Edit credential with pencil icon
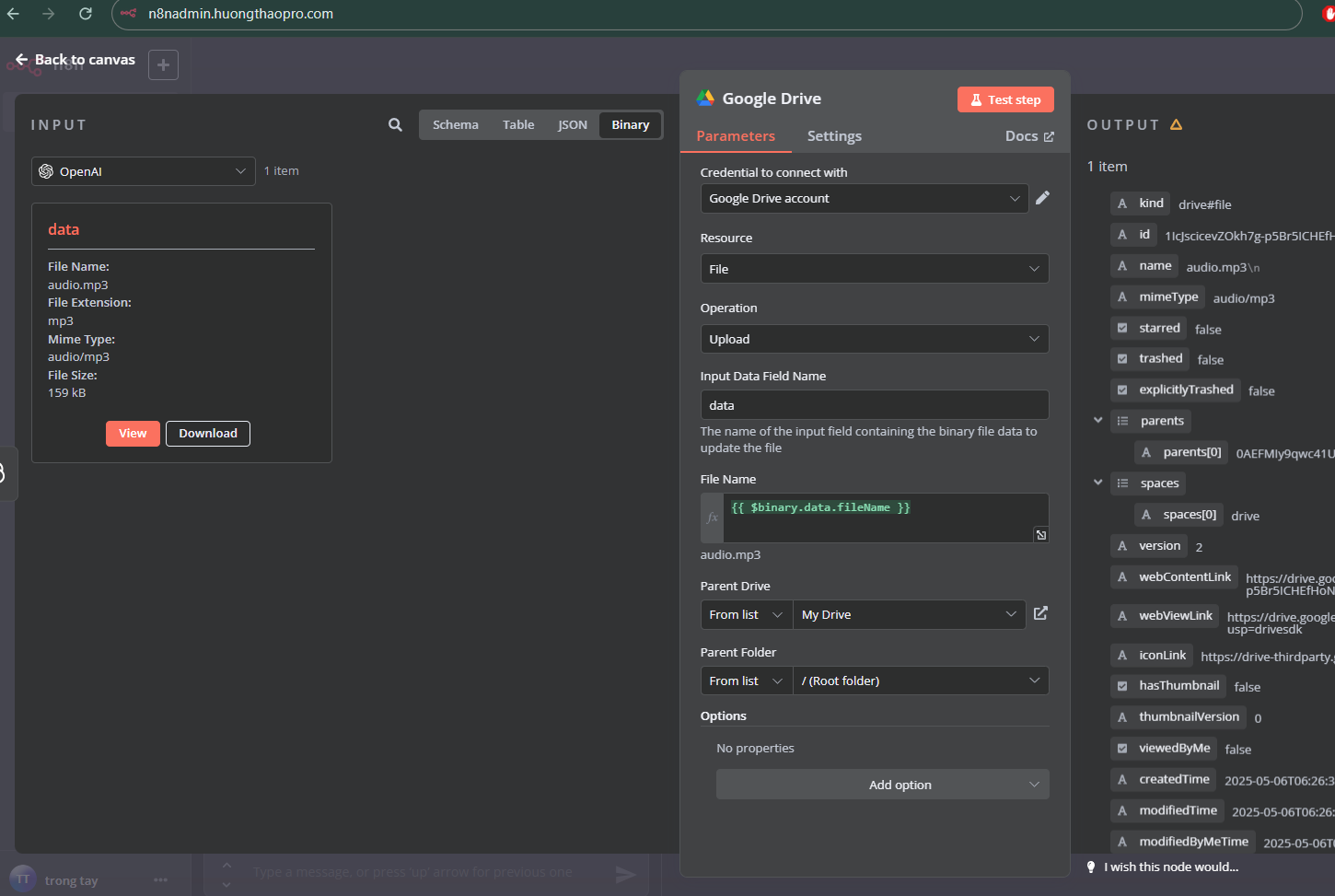The height and width of the screenshot is (896, 1335). coord(1042,198)
